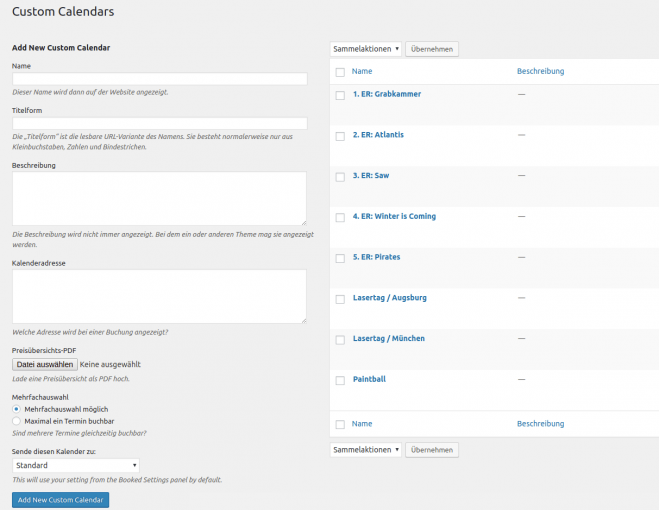Sort by Beschreibung column header
The image size is (659, 510).
[x=540, y=72]
